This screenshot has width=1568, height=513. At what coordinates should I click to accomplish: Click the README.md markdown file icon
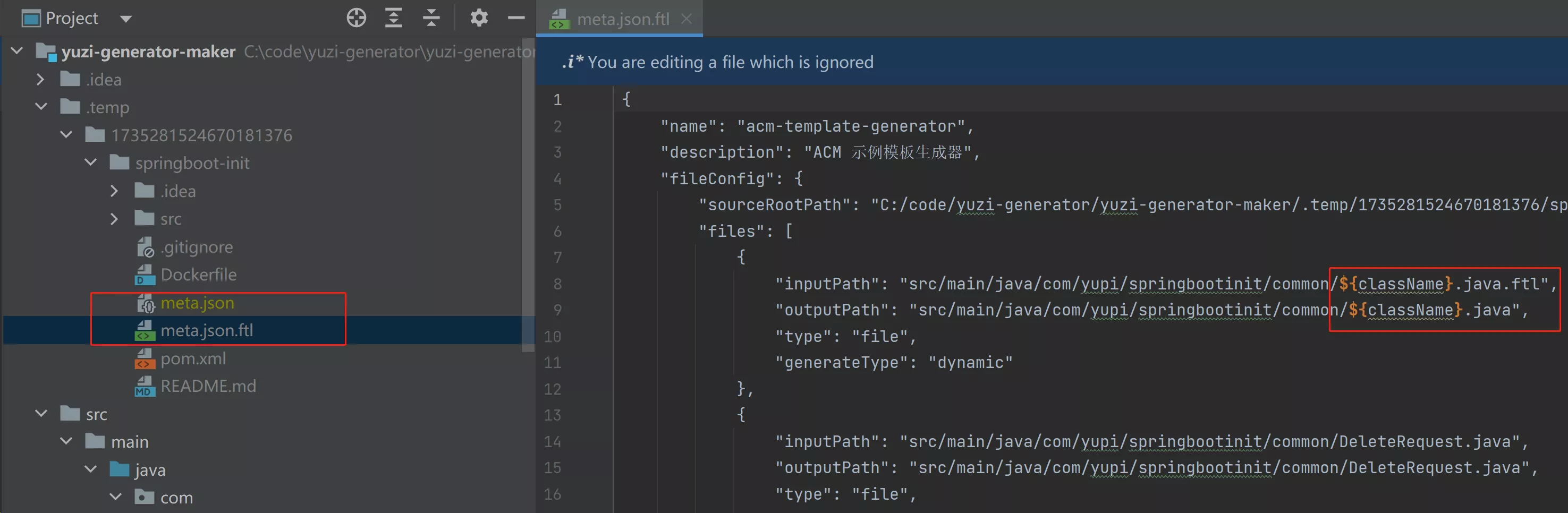(x=145, y=387)
